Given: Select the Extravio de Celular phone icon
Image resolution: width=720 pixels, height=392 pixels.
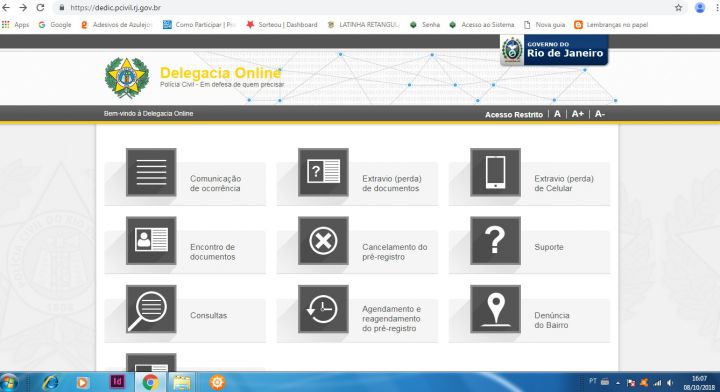Looking at the screenshot, I should tap(495, 172).
